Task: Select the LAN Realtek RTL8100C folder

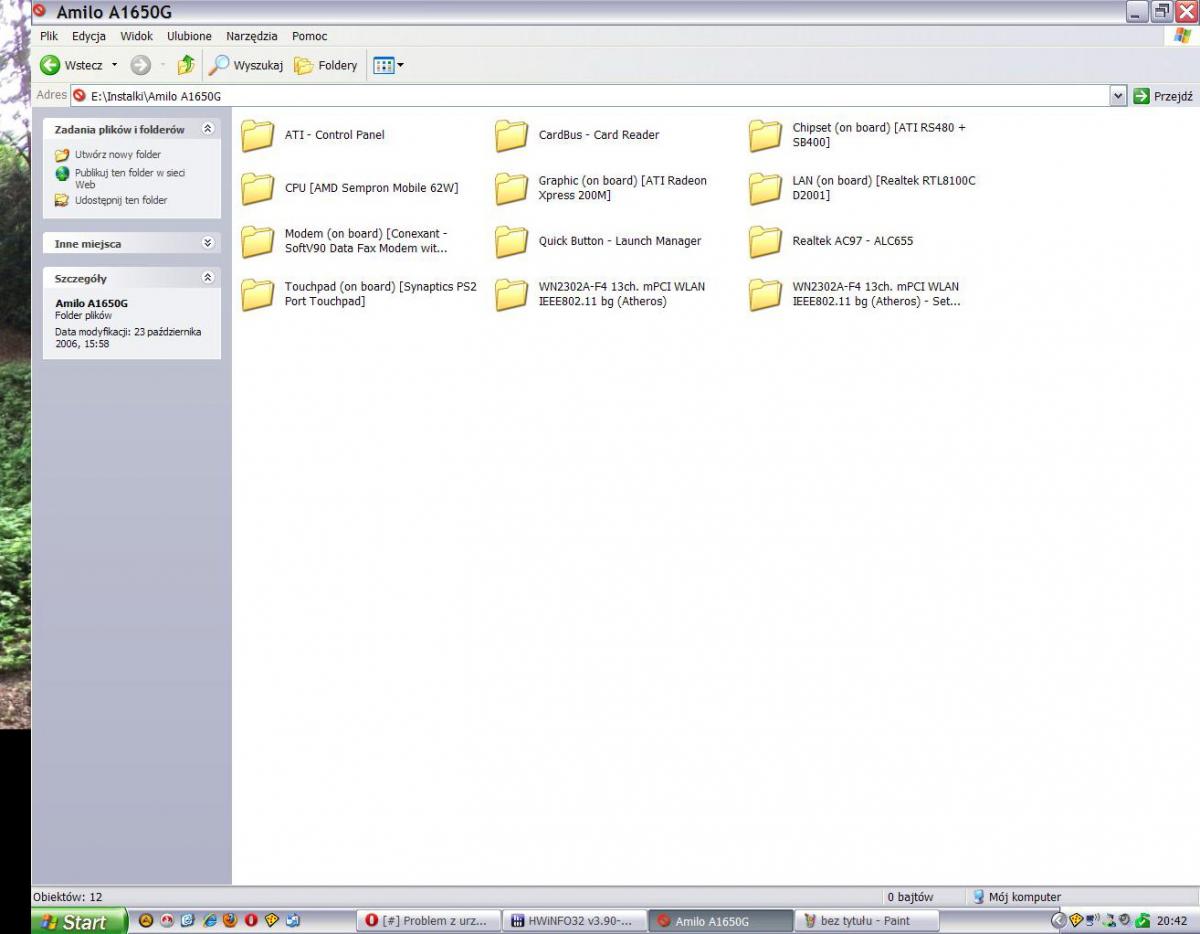Action: pyautogui.click(x=862, y=188)
